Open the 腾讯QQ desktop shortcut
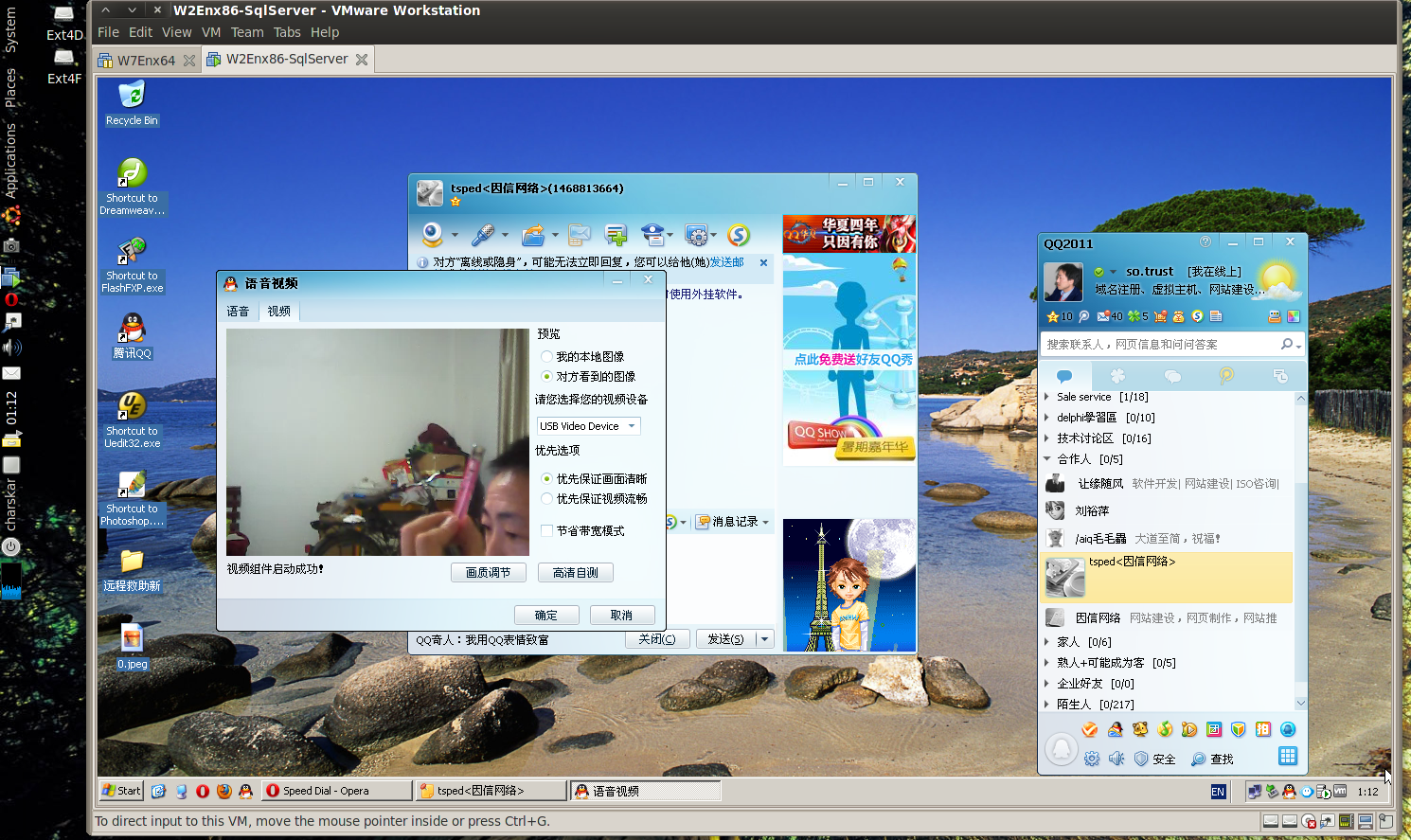The image size is (1411, 840). (x=132, y=337)
